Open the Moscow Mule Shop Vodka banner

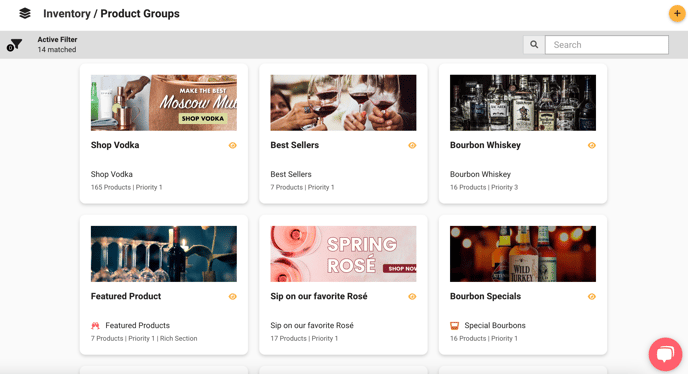(164, 103)
